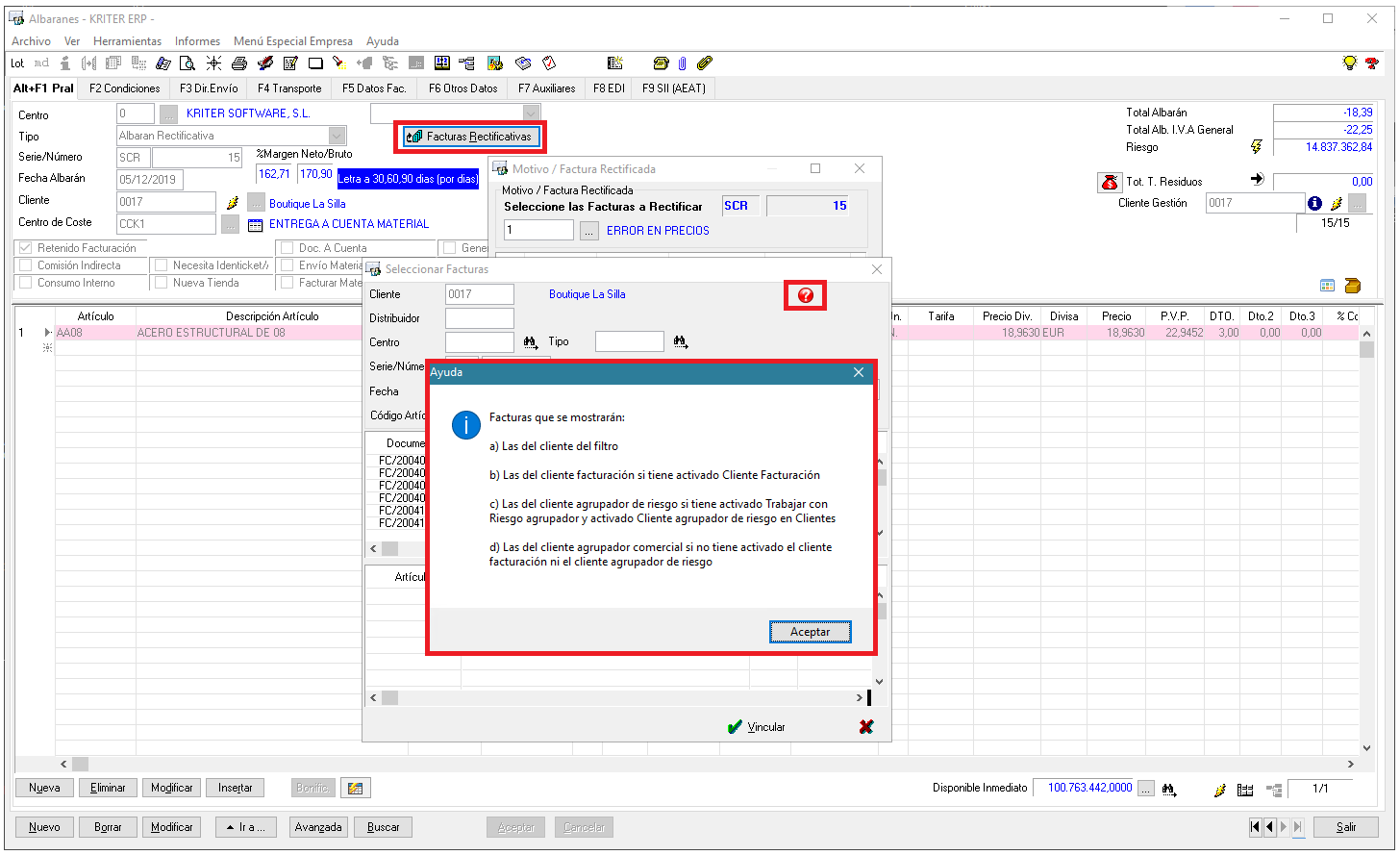Open the Informes menu
Screen dimensions: 1400x855
point(197,41)
